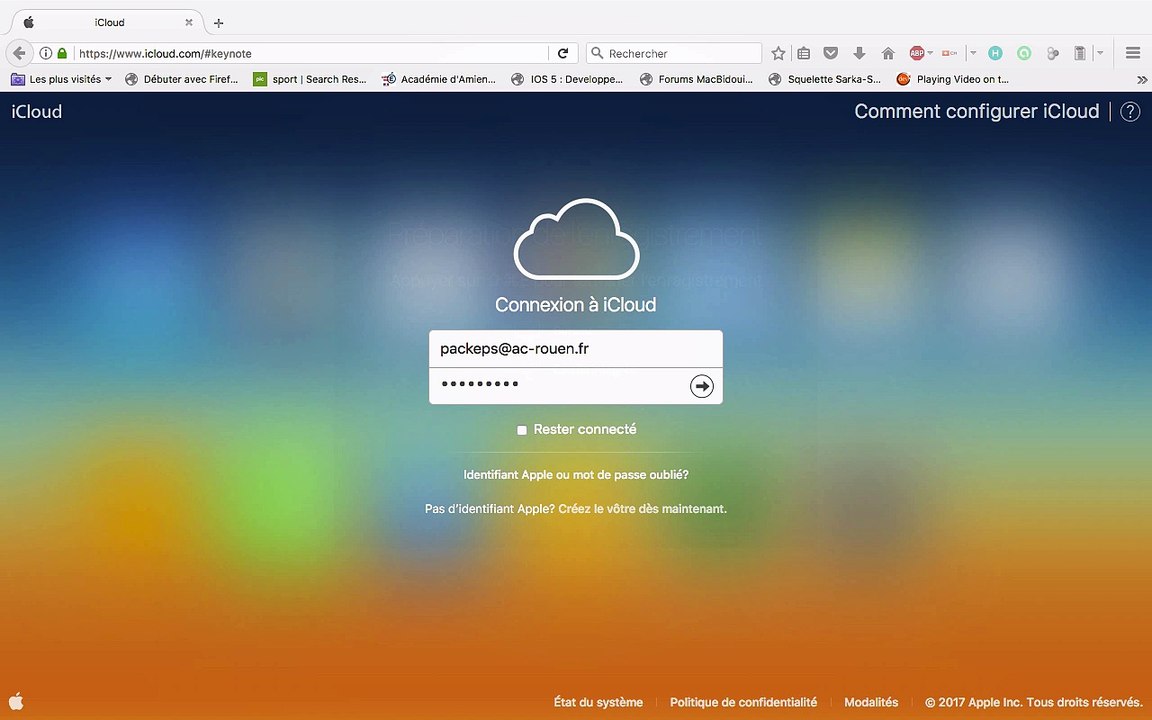Open the sport | Search Res... bookmark

[x=309, y=79]
